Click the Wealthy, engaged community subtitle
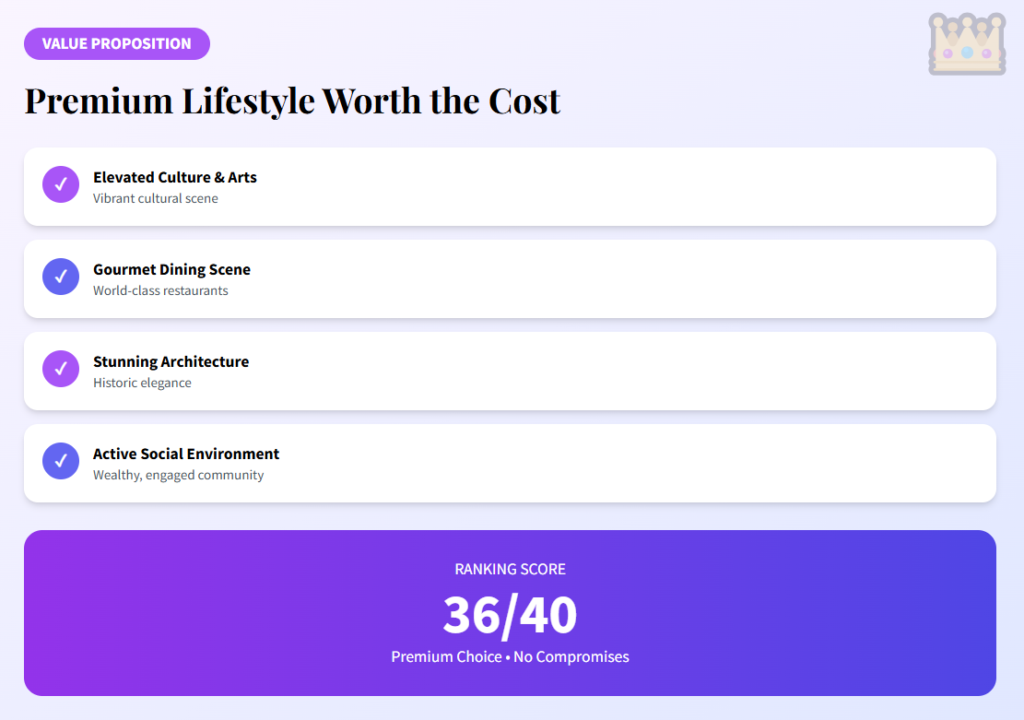The width and height of the screenshot is (1024, 720). [178, 475]
